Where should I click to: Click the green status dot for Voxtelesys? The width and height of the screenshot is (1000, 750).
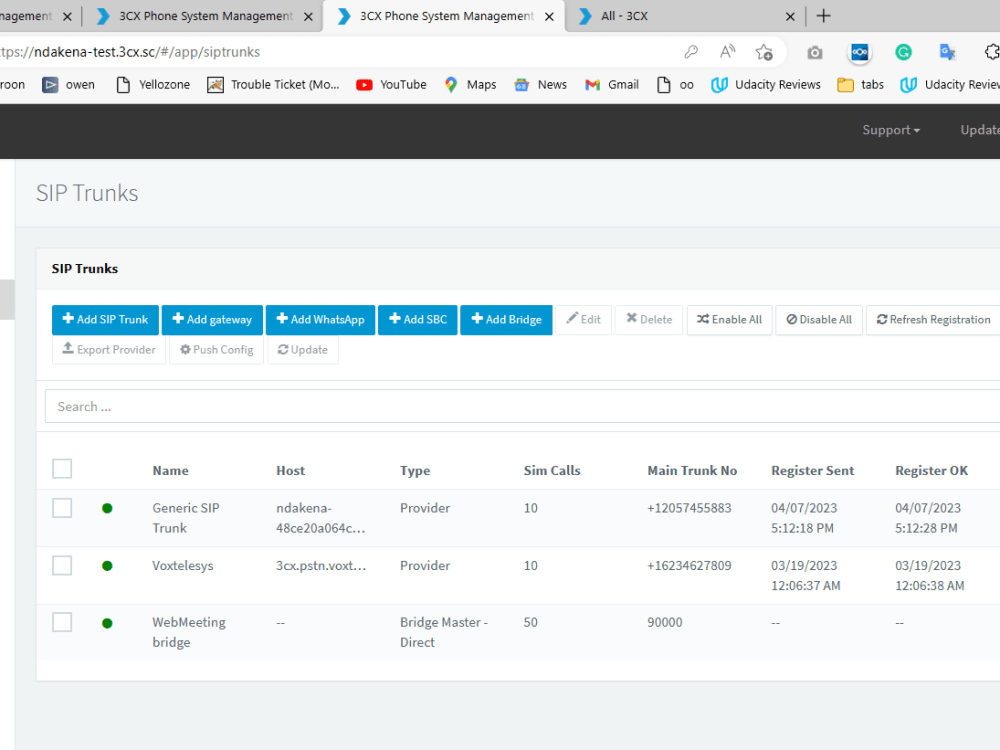point(107,565)
